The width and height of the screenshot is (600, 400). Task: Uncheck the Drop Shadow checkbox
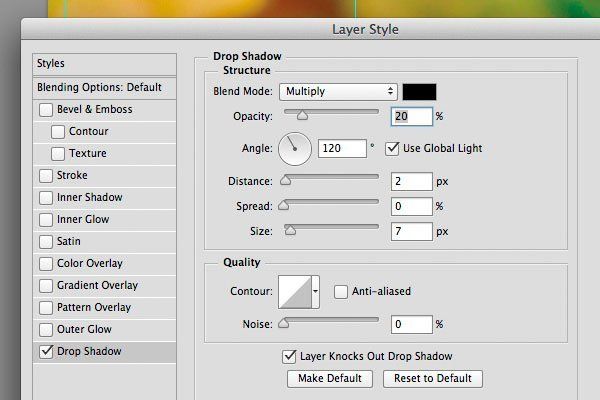click(x=46, y=351)
